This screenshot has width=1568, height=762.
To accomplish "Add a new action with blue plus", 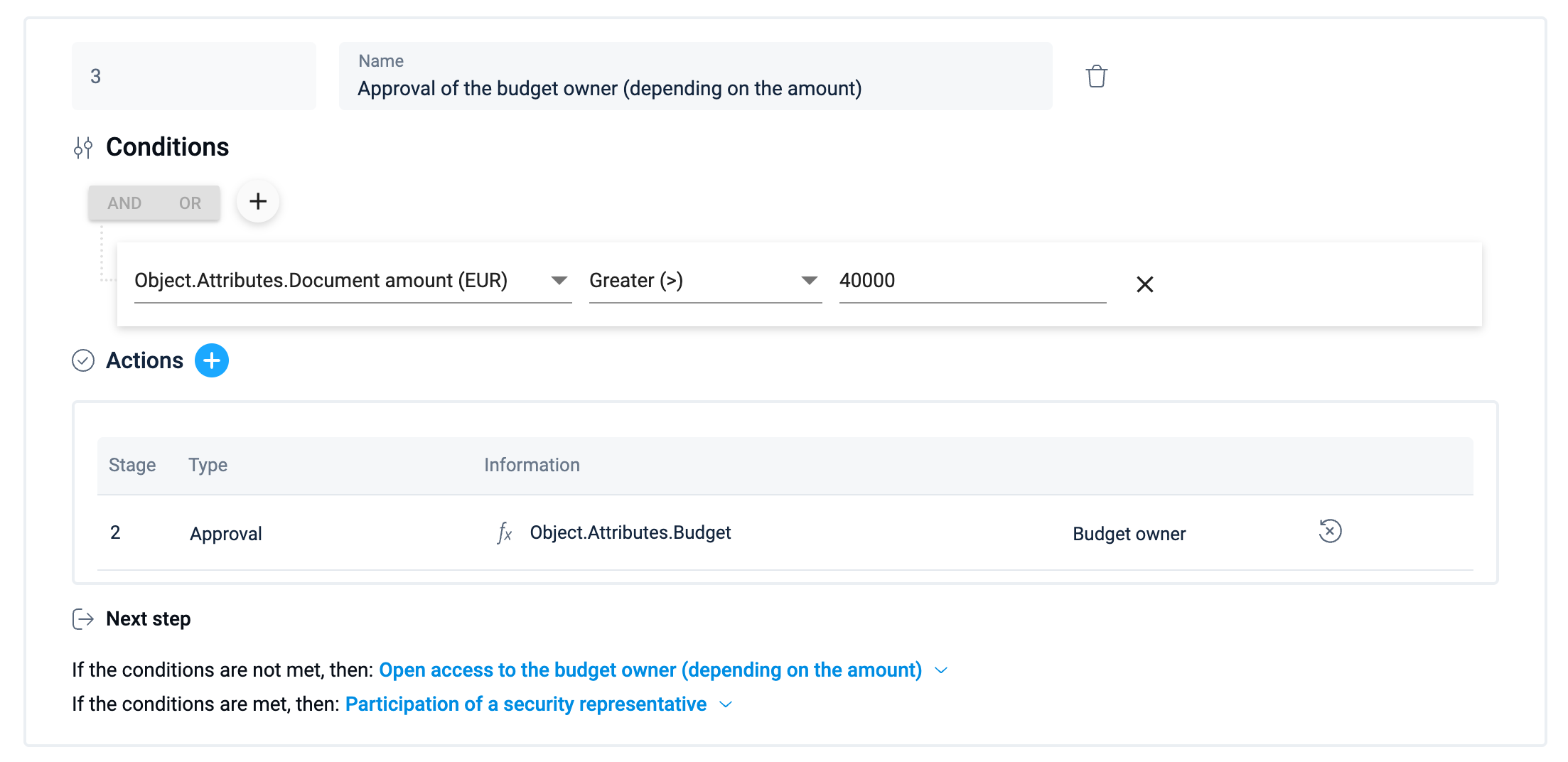I will pos(212,360).
